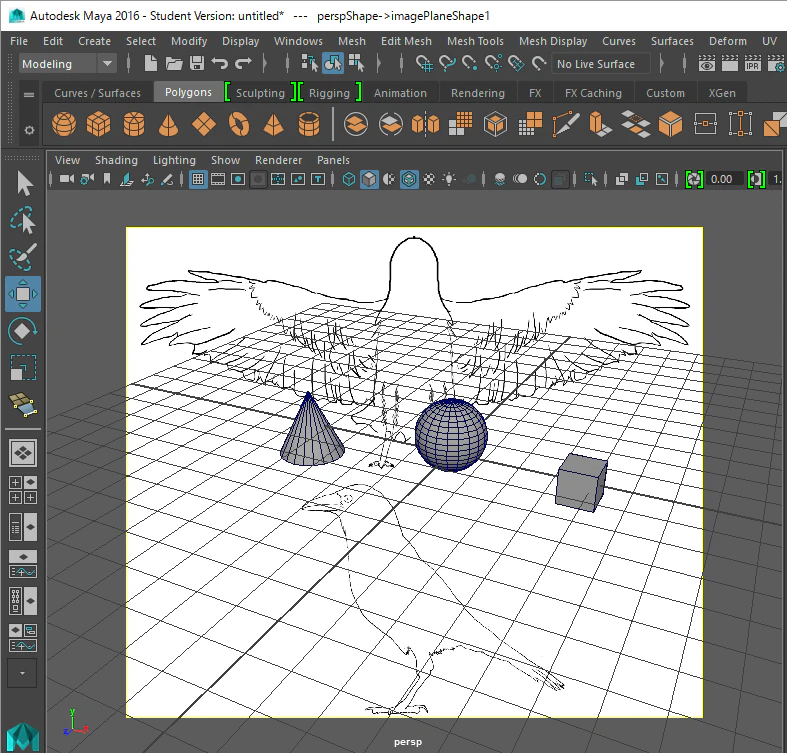Viewport: 787px width, 753px height.
Task: Switch to four view layout
Action: coord(23,490)
